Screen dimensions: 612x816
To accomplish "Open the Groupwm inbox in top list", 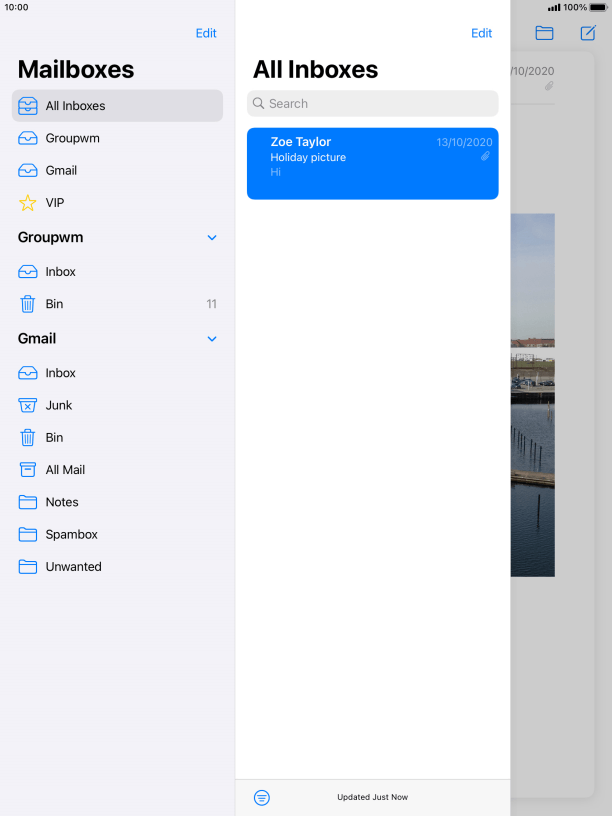I will (117, 138).
